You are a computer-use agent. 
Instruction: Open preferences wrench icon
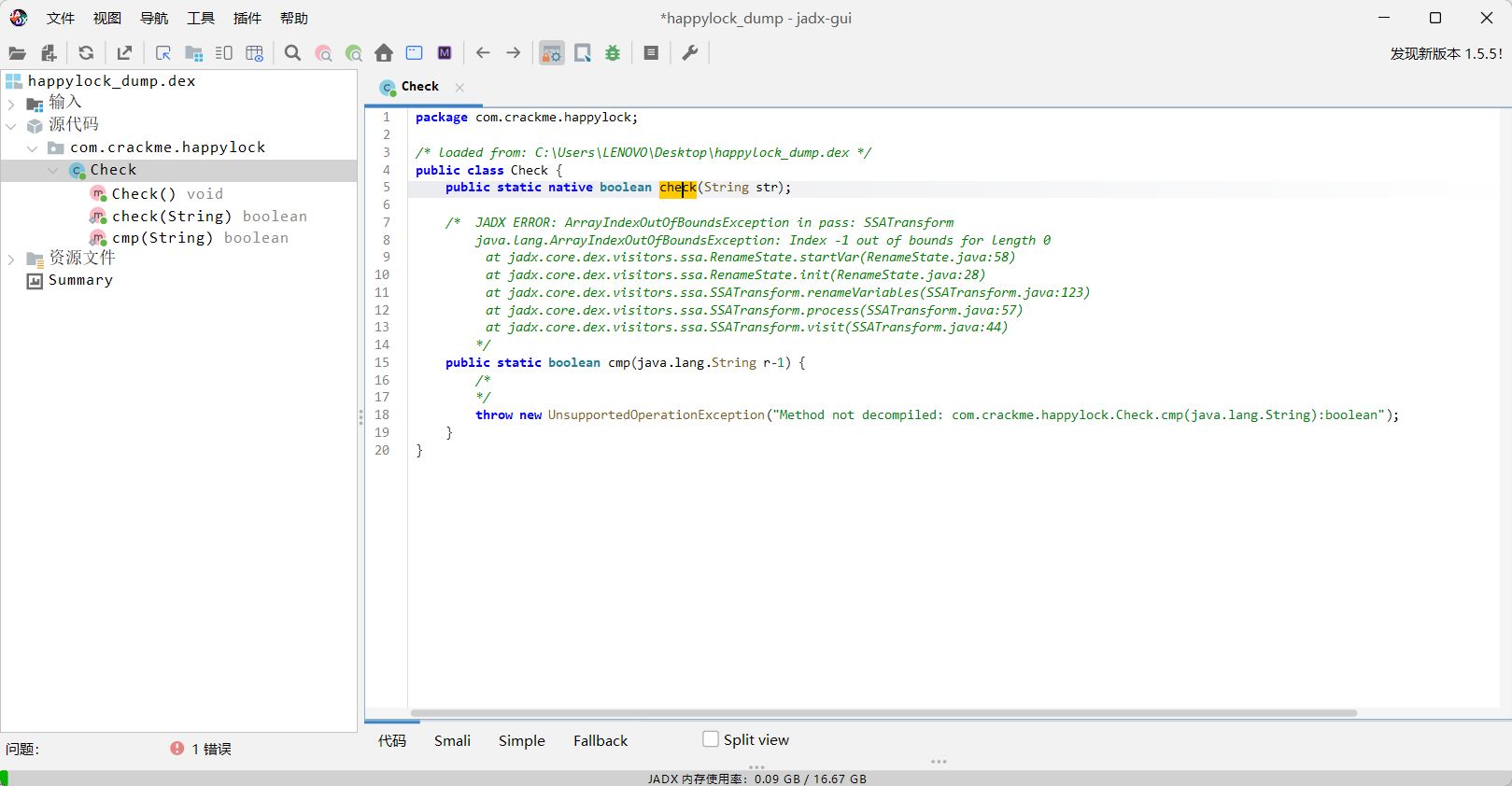[690, 53]
